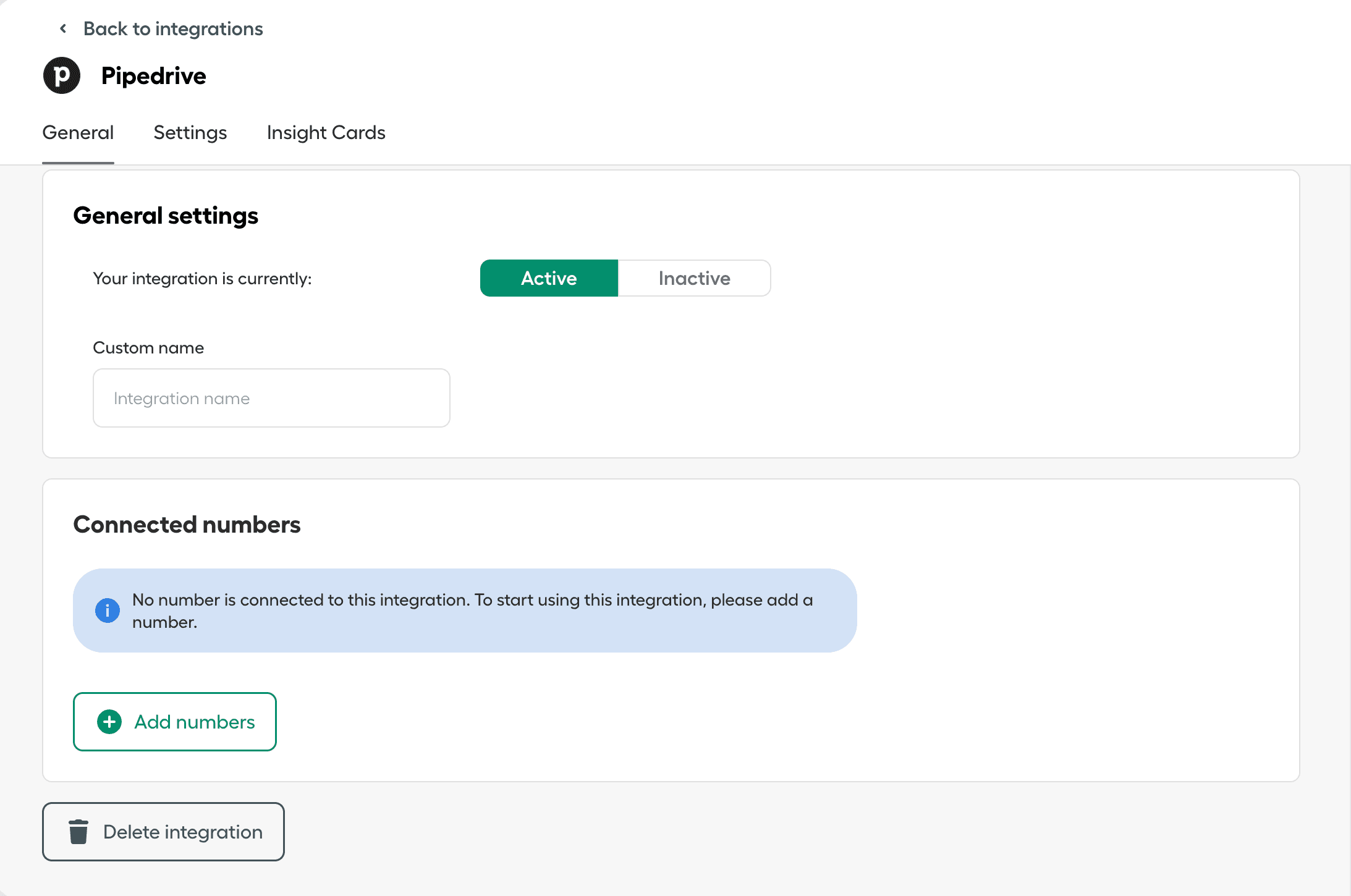Select the Active segment of the status switch
Screen dimensions: 1351x896
(x=548, y=278)
